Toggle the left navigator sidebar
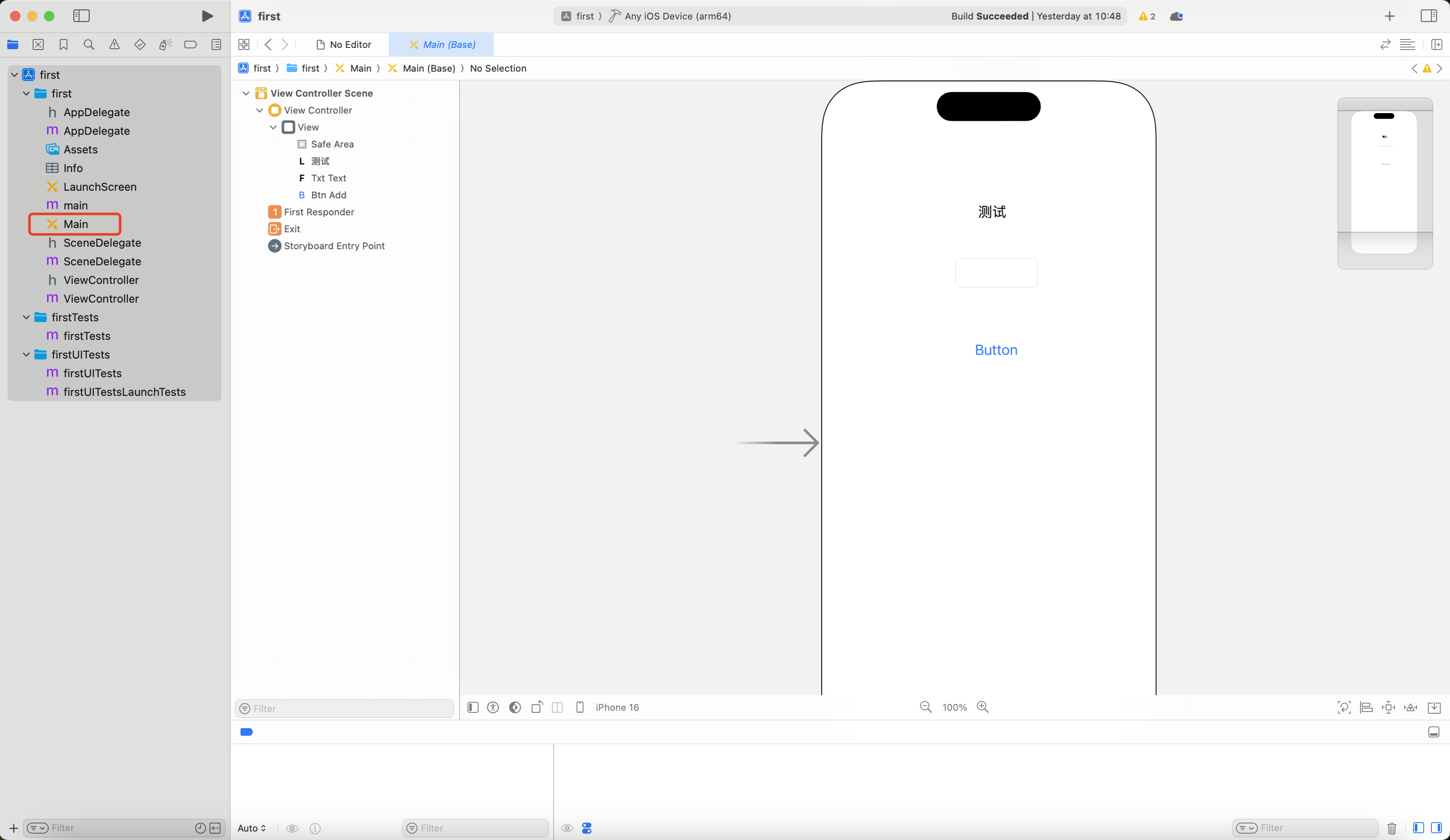Screen dimensions: 1450x840 pyautogui.click(x=81, y=16)
